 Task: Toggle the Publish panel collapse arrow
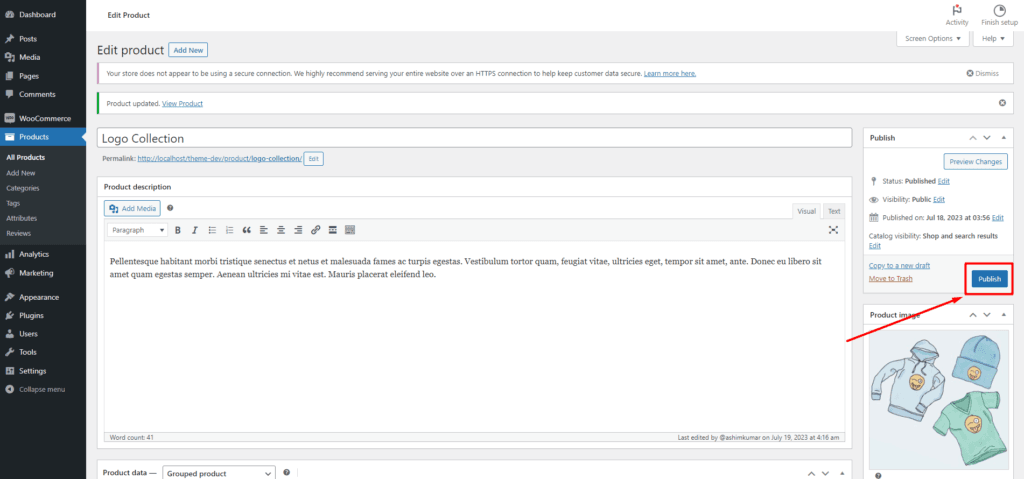1004,138
